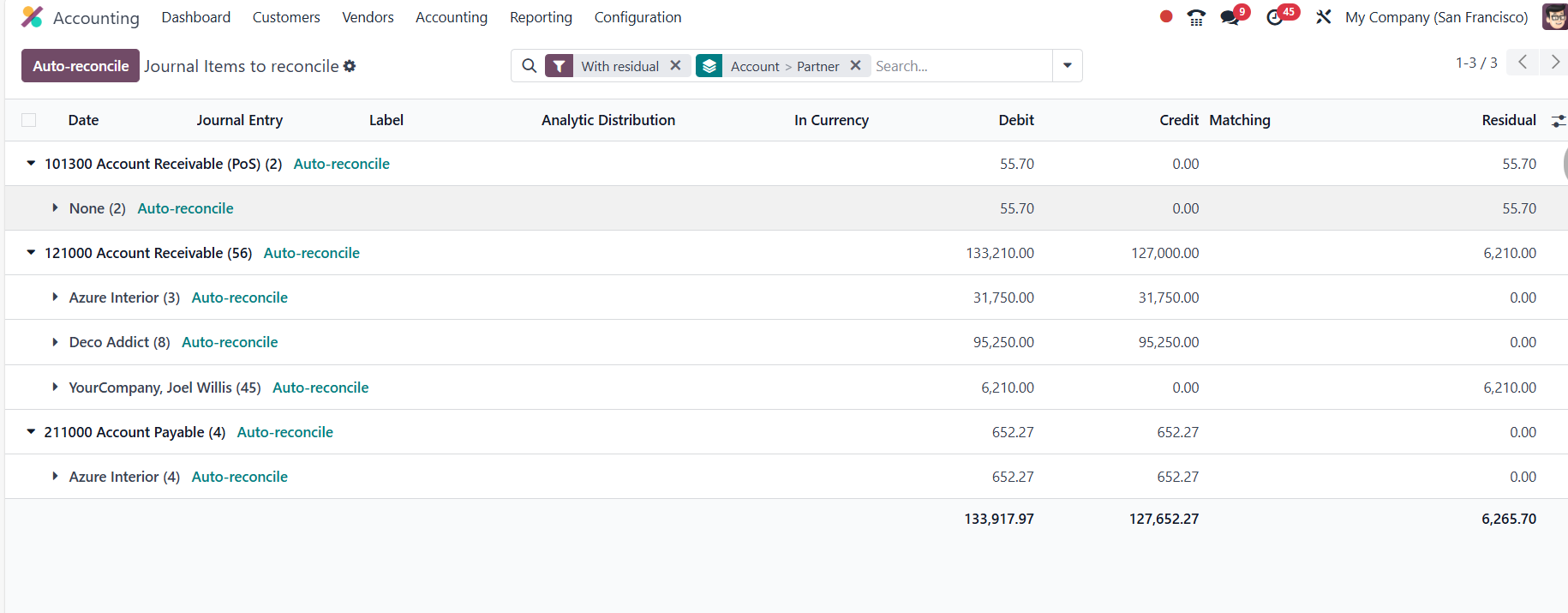Open the optional columns adjust icon
1568x613 pixels.
pyautogui.click(x=1559, y=121)
